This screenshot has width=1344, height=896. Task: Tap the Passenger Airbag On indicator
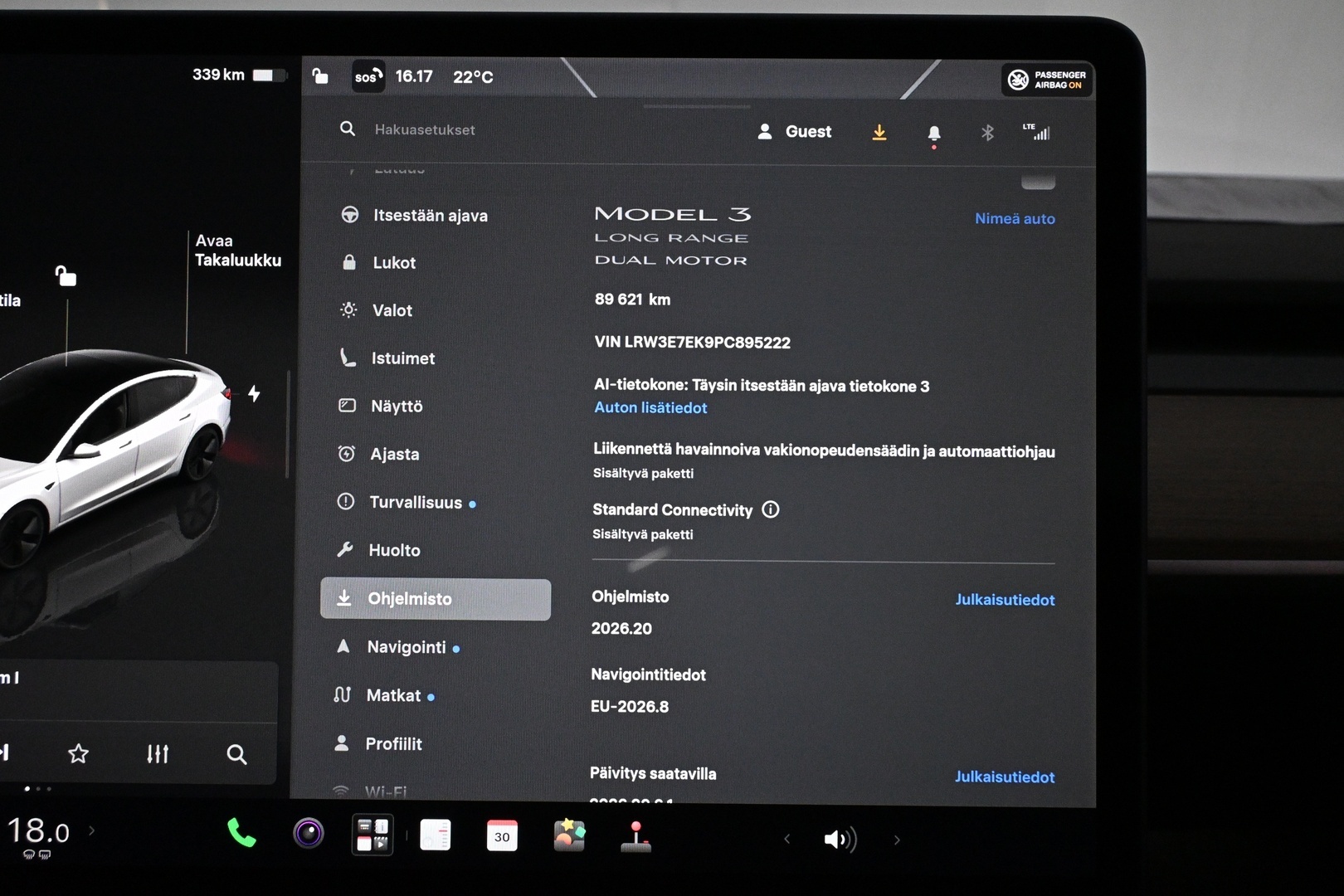click(x=1047, y=80)
